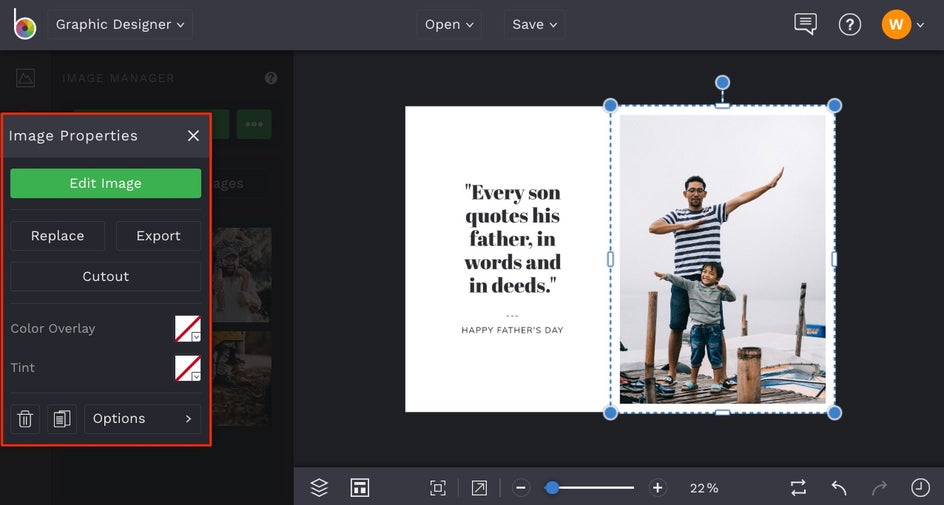Open the history clock icon

tap(920, 488)
